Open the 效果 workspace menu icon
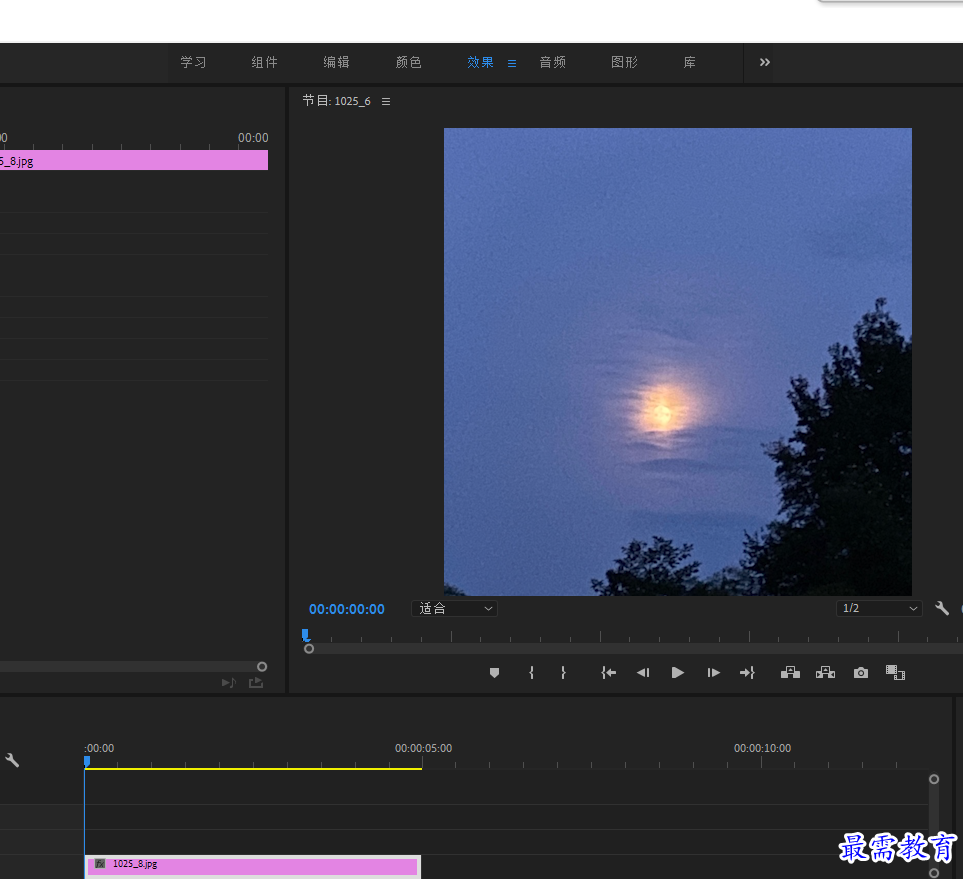The image size is (963, 879). 512,63
